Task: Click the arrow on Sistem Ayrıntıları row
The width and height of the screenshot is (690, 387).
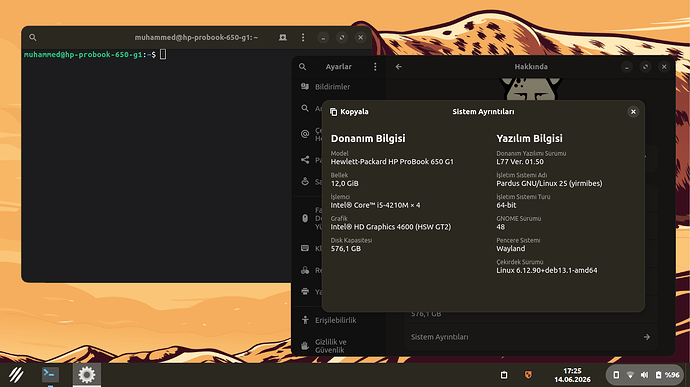Action: tap(646, 337)
